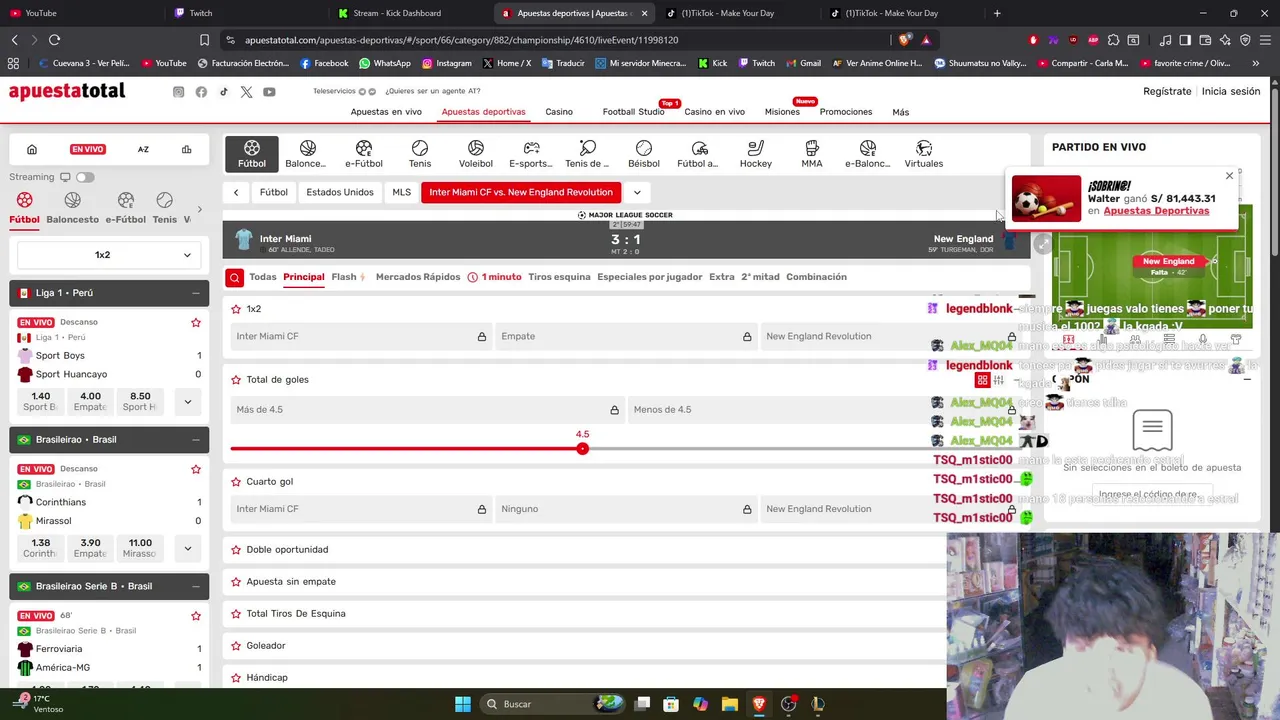Close the Walter winner notification popup
Viewport: 1280px width, 720px height.
coord(1229,176)
